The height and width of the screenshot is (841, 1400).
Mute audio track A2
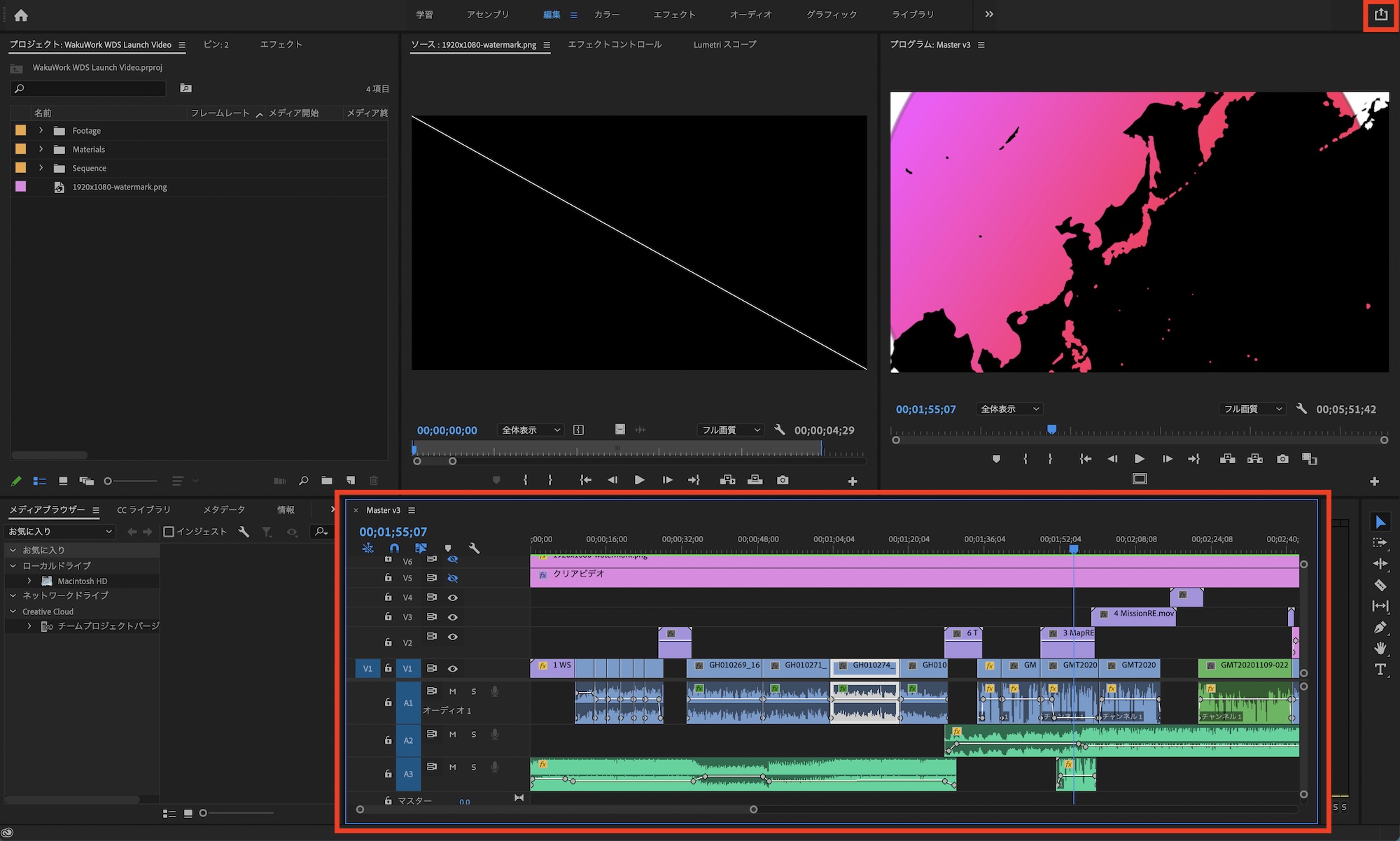click(453, 734)
